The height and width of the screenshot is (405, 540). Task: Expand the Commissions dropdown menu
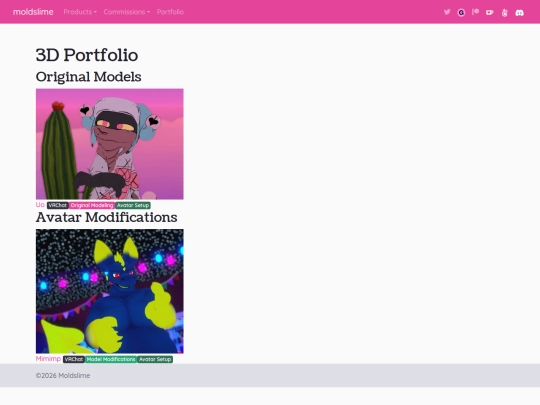tap(127, 12)
